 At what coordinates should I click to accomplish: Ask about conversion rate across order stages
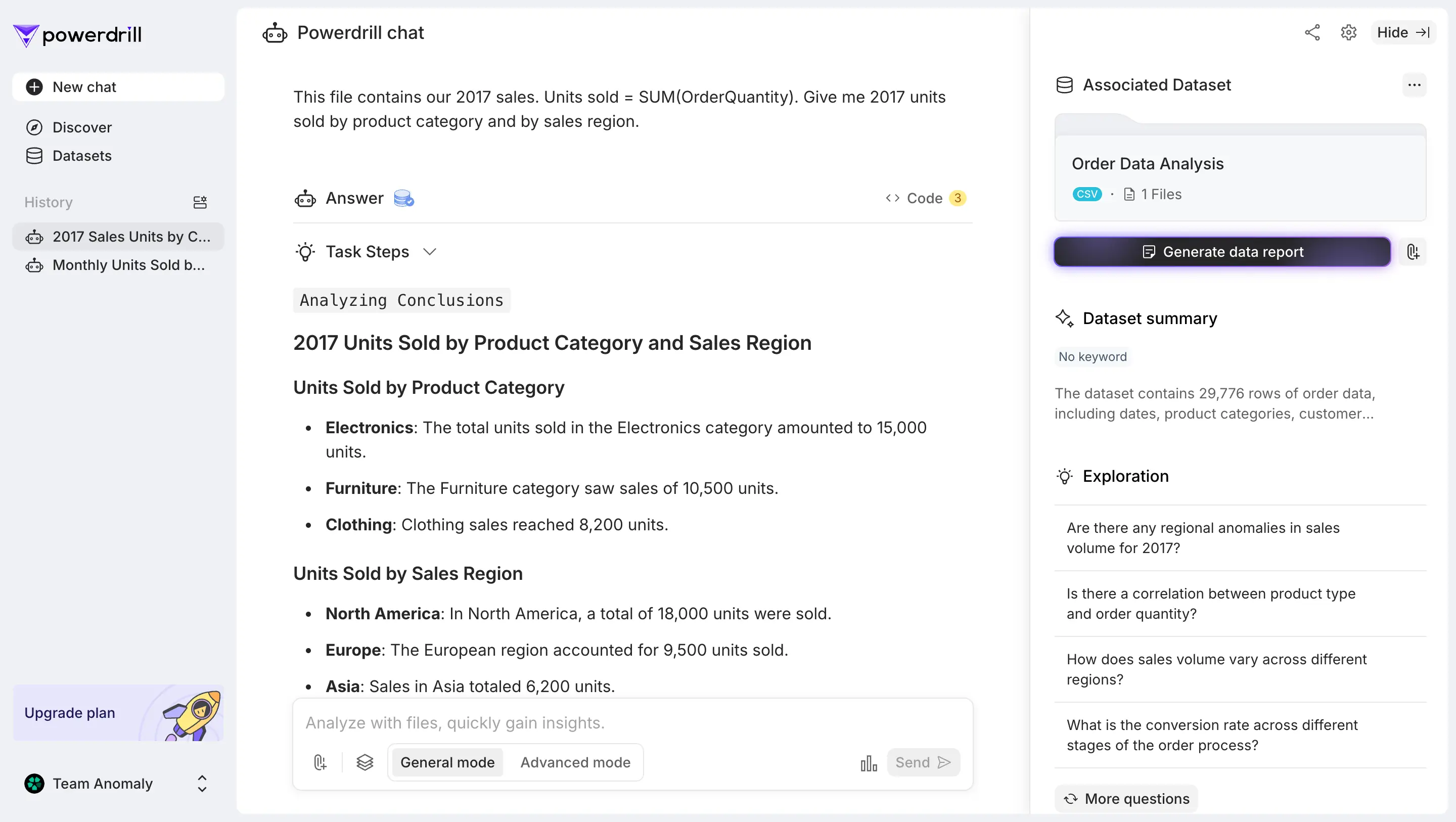click(1240, 735)
